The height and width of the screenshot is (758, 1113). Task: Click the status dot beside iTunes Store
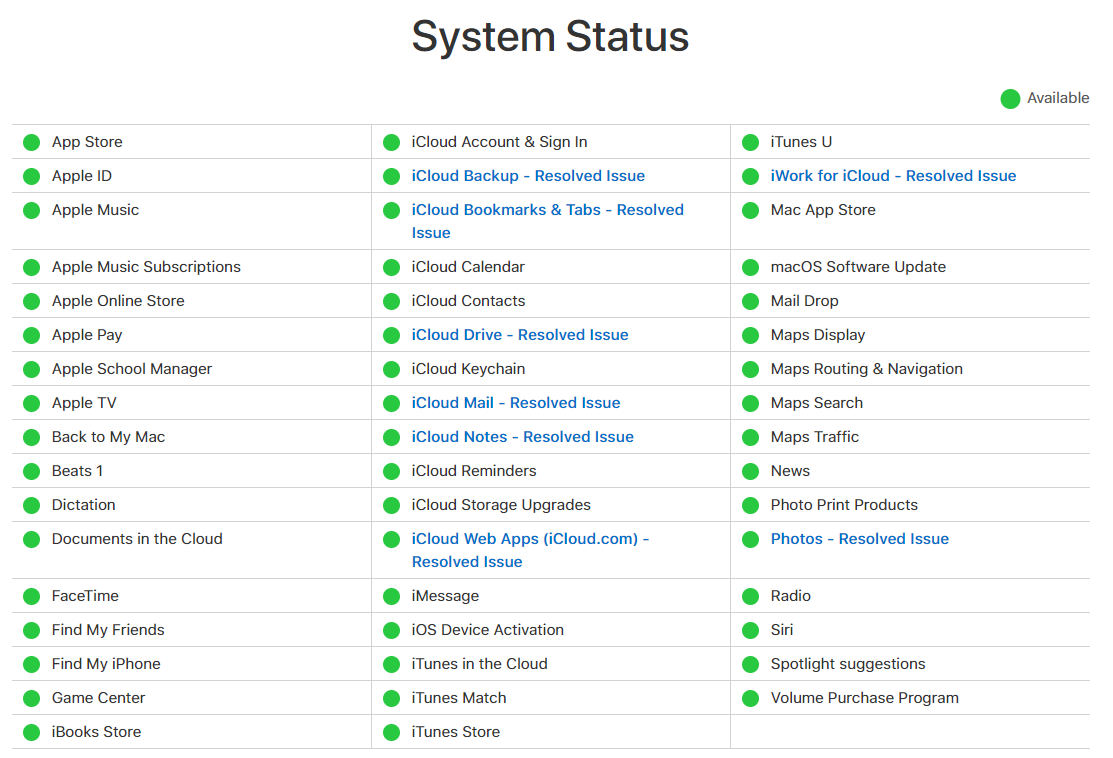(391, 733)
